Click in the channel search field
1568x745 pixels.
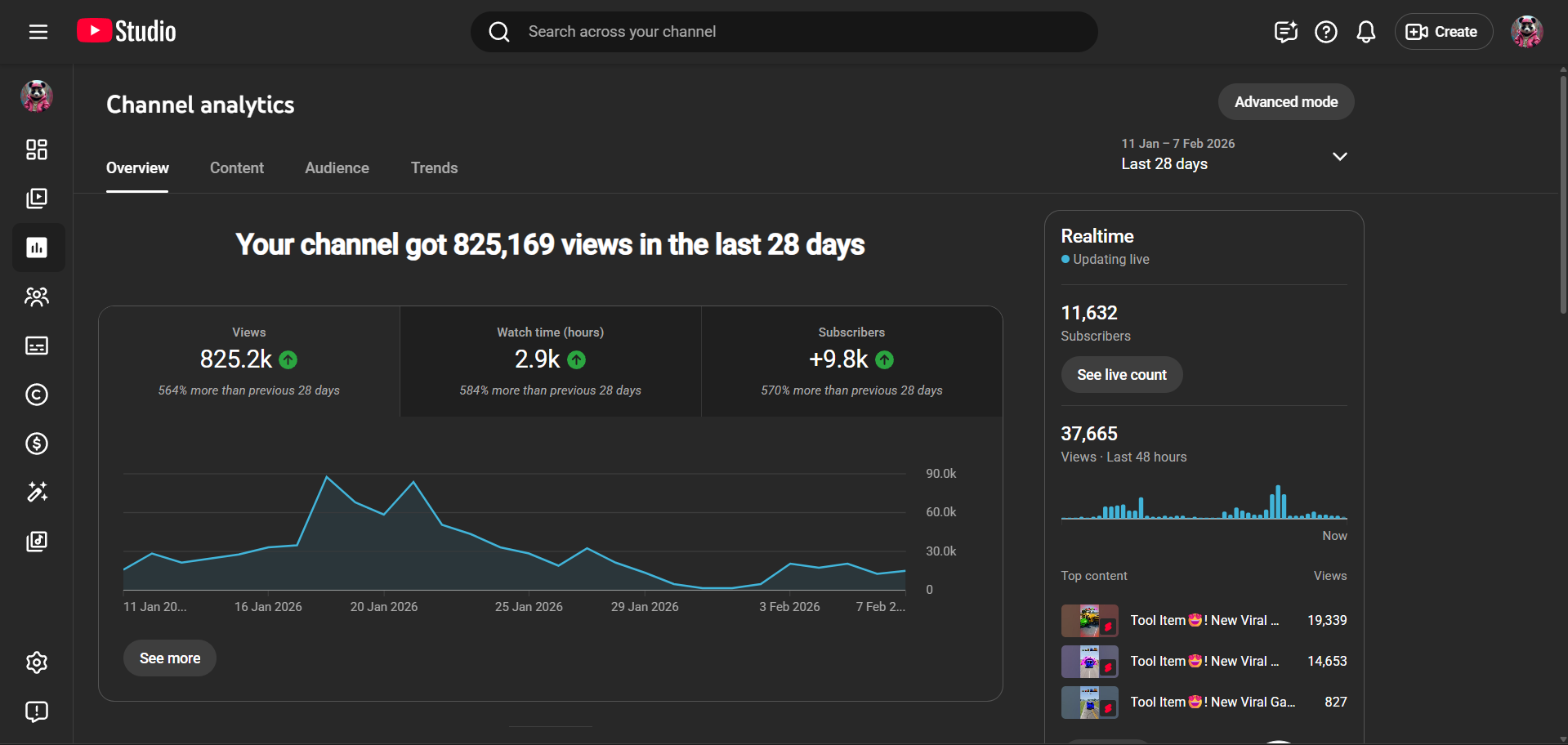784,32
